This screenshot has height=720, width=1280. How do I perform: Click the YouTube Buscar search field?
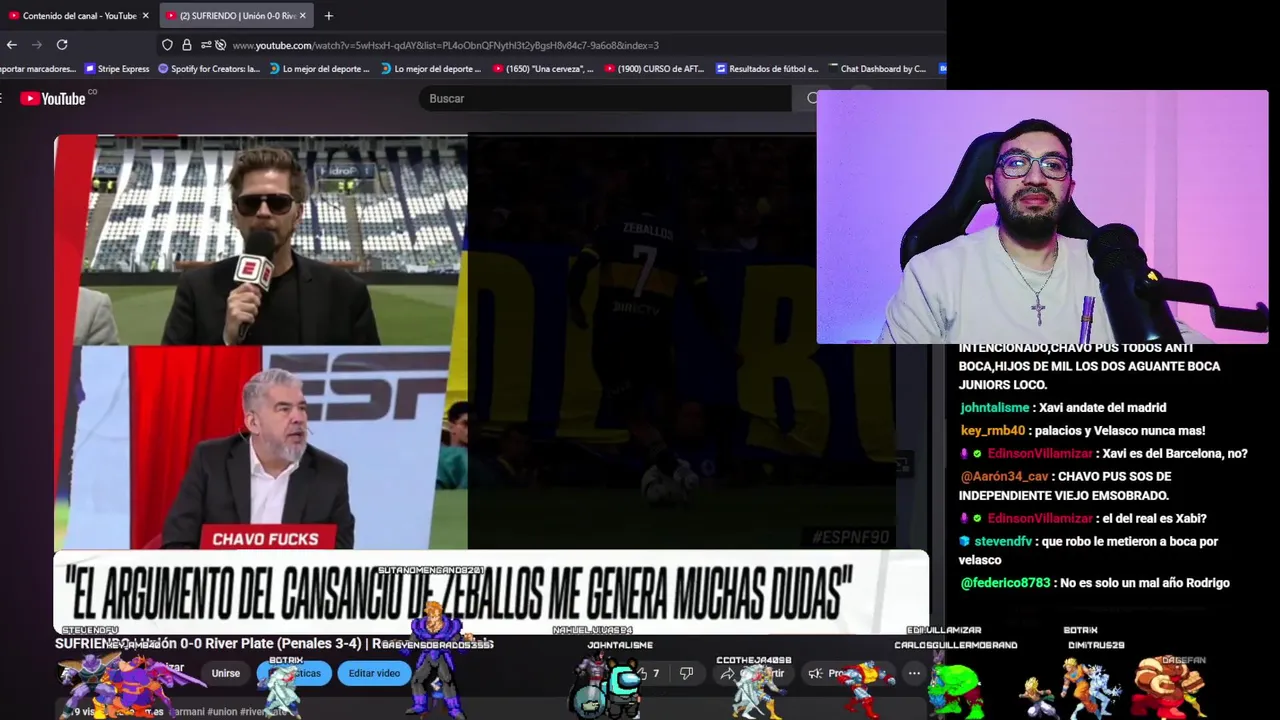(605, 98)
